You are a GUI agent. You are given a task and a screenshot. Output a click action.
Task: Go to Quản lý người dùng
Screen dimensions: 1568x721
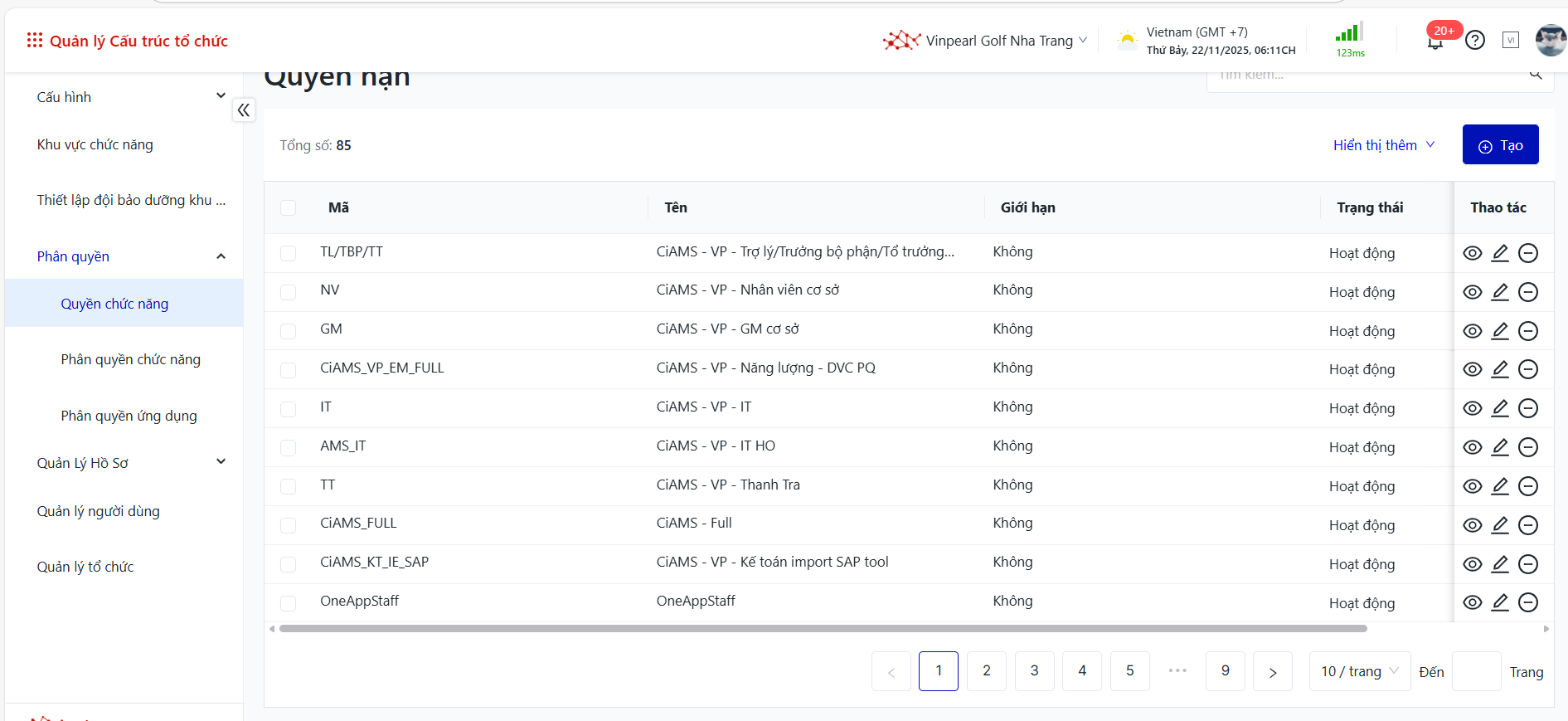[98, 511]
